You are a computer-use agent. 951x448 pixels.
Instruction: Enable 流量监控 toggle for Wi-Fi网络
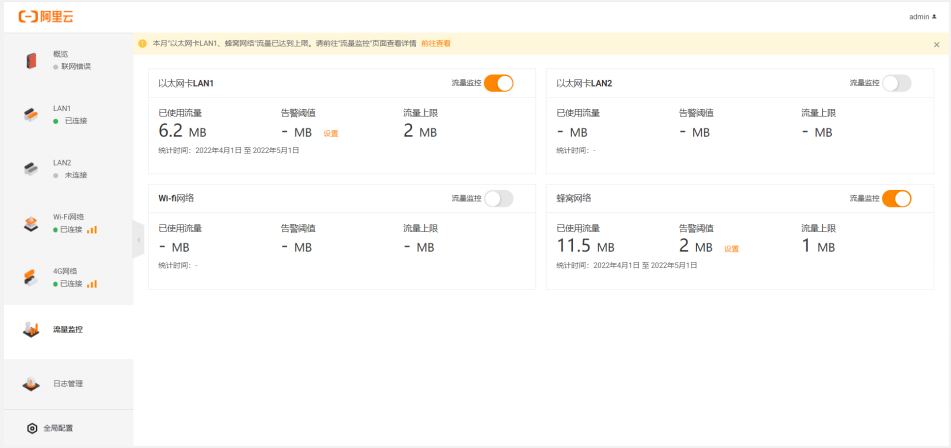[x=498, y=198]
